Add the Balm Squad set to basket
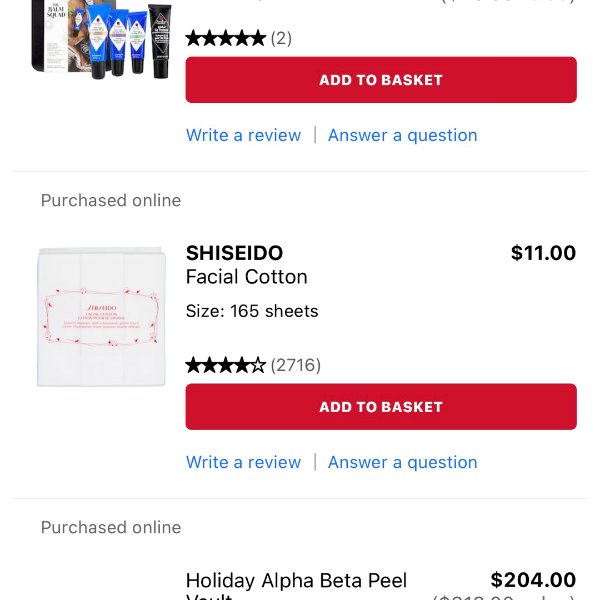This screenshot has width=600, height=600. pyautogui.click(x=381, y=80)
